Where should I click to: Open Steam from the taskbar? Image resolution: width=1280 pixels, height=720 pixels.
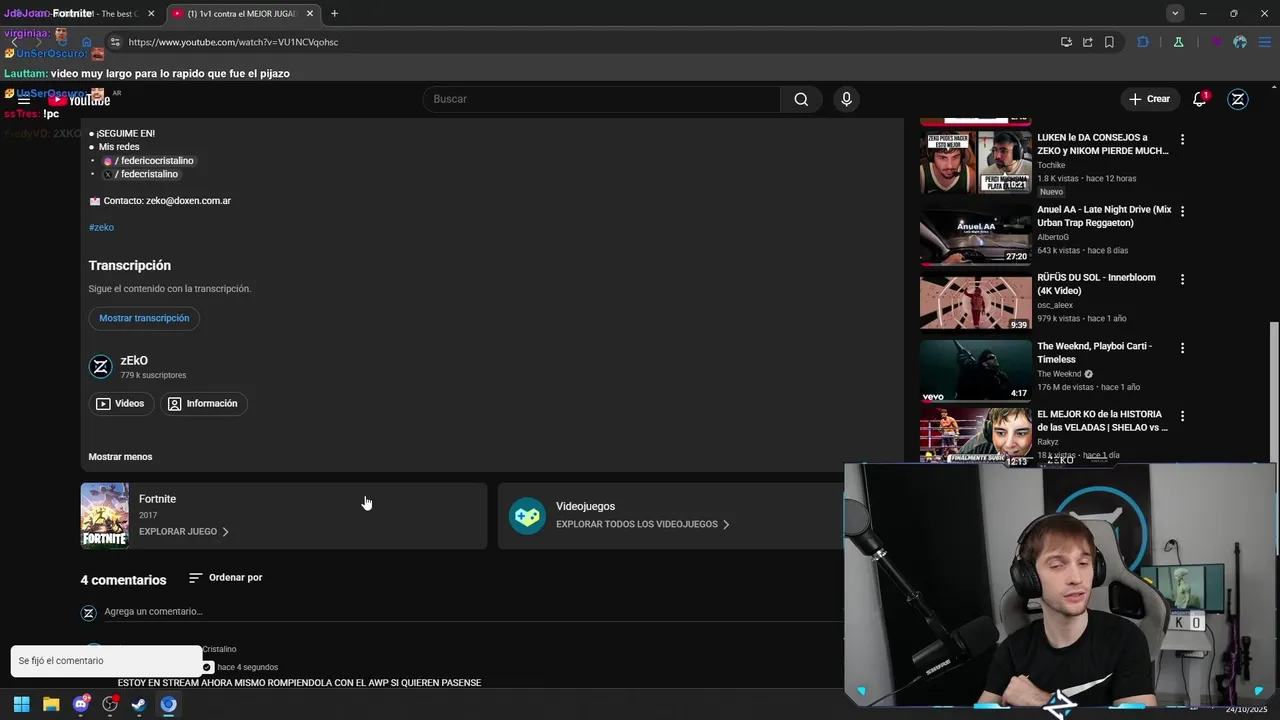139,704
